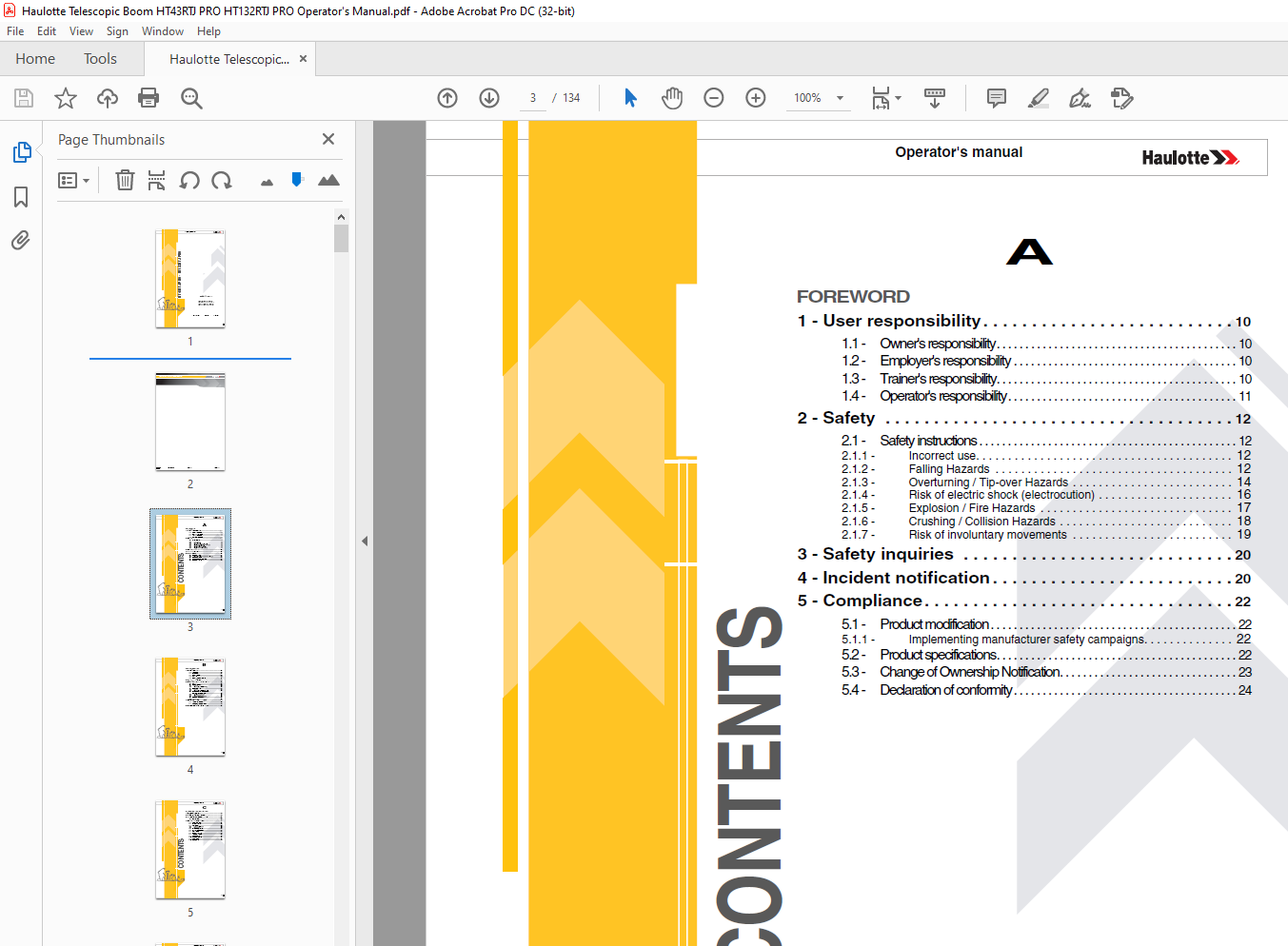Switch to the Home tab
Image resolution: width=1288 pixels, height=946 pixels.
[35, 59]
